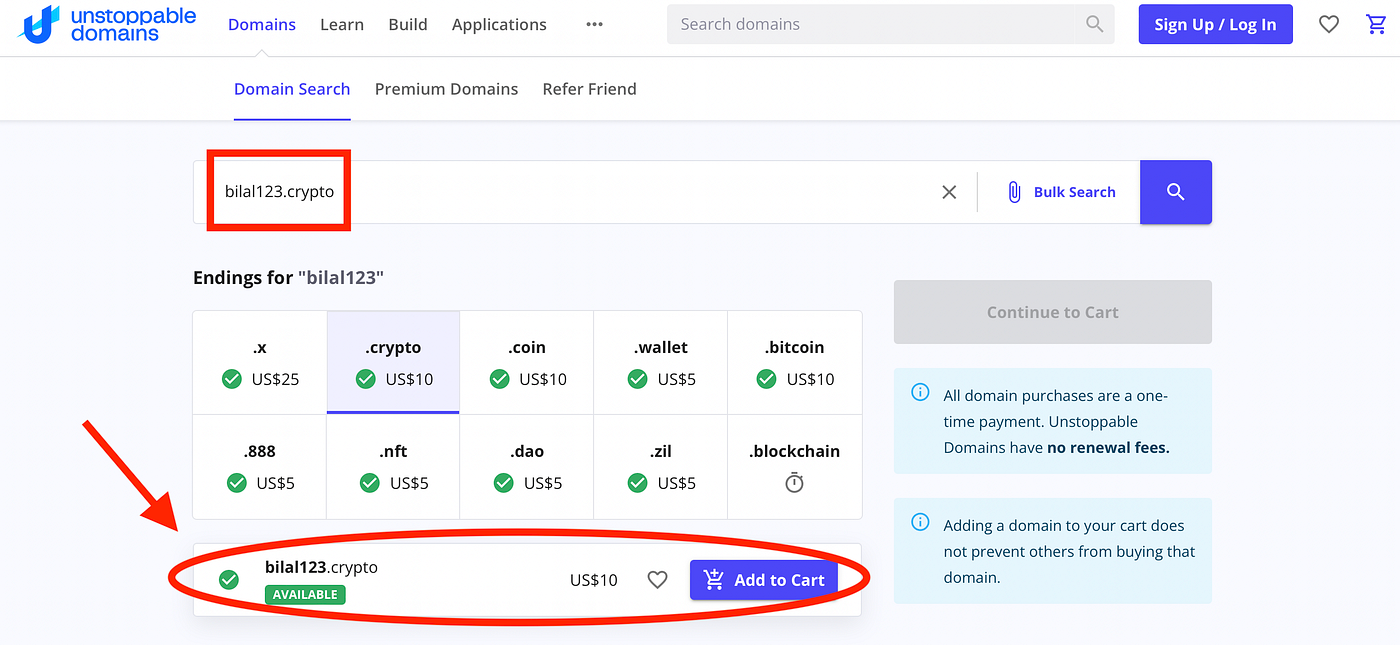Click the blue search button
This screenshot has width=1400, height=645.
pos(1175,192)
